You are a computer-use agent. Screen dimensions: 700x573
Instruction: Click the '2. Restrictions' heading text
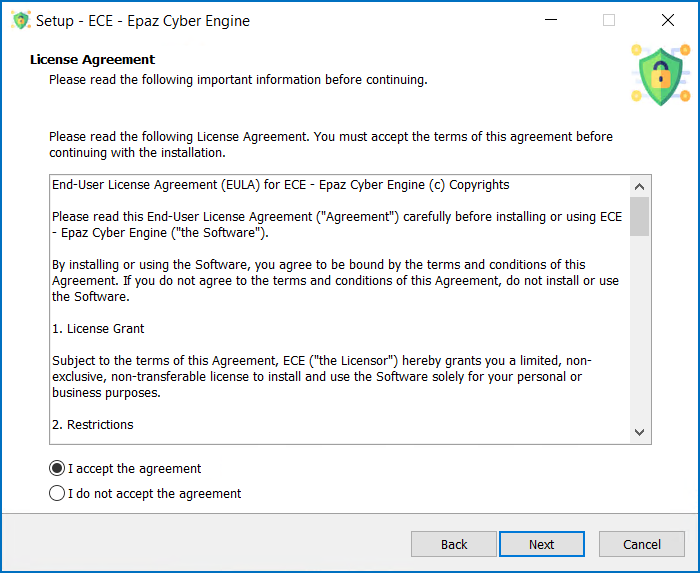click(x=92, y=425)
